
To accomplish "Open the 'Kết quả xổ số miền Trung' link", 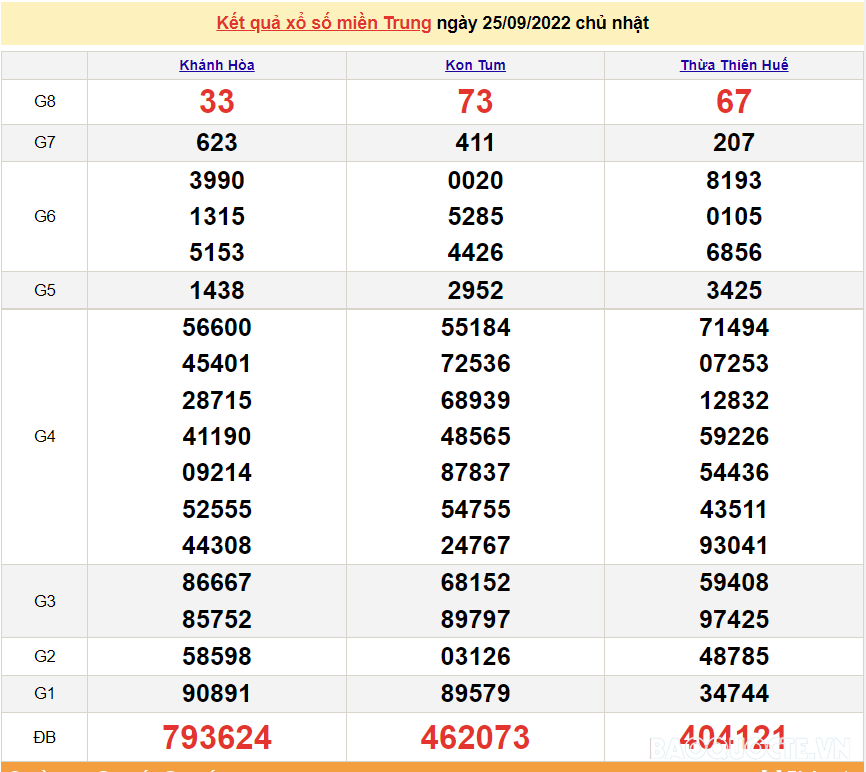I will 324,23.
